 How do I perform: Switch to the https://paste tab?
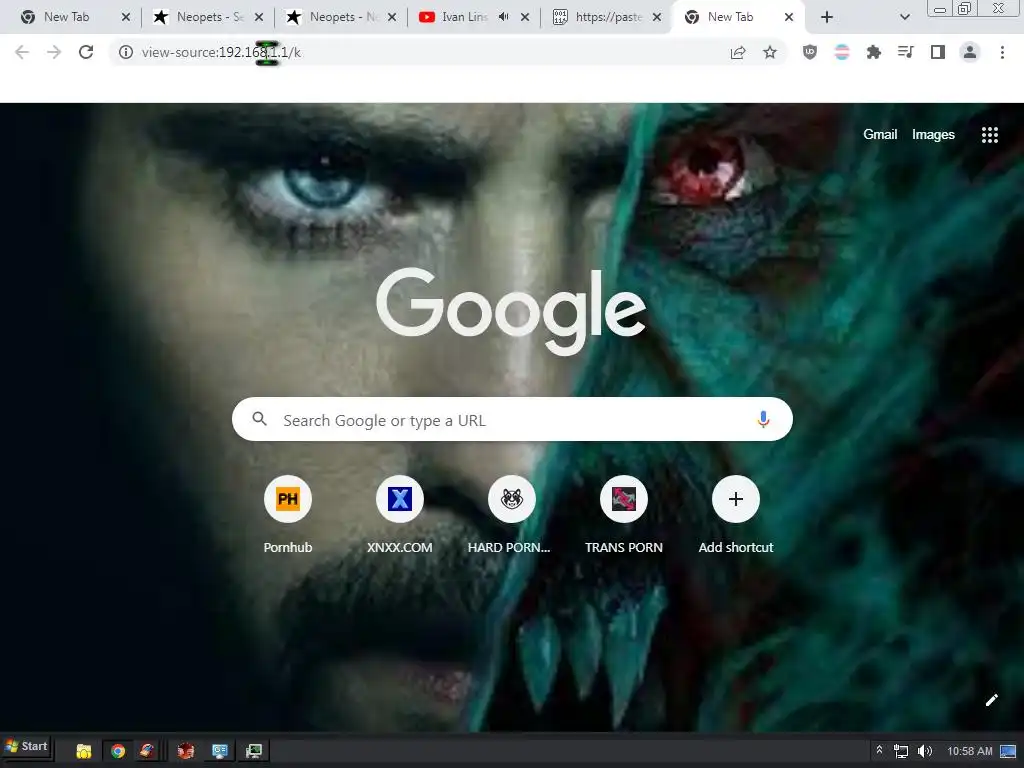(x=607, y=17)
